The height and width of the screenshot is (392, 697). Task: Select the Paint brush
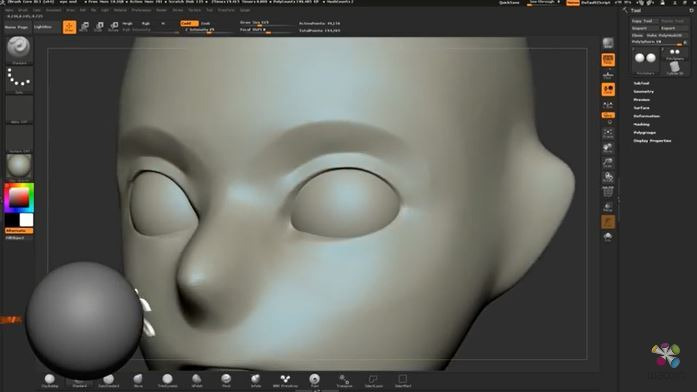[x=314, y=380]
